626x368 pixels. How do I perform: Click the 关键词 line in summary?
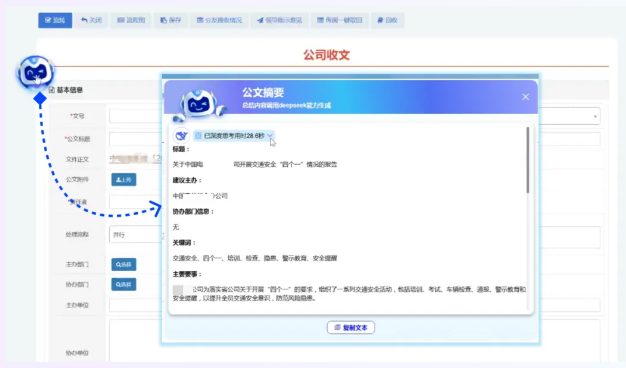coord(255,258)
